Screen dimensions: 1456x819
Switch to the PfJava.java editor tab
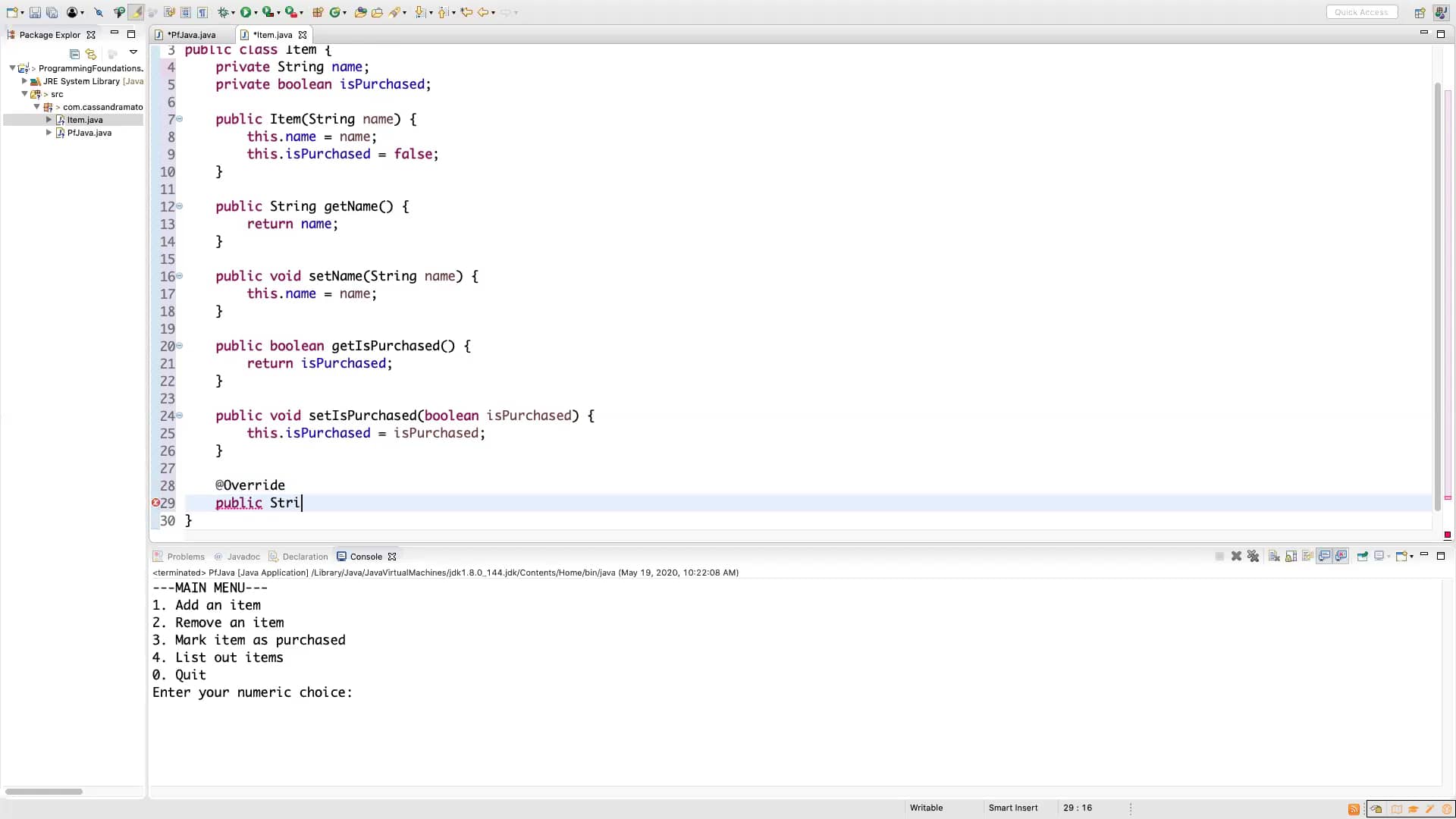pyautogui.click(x=191, y=35)
